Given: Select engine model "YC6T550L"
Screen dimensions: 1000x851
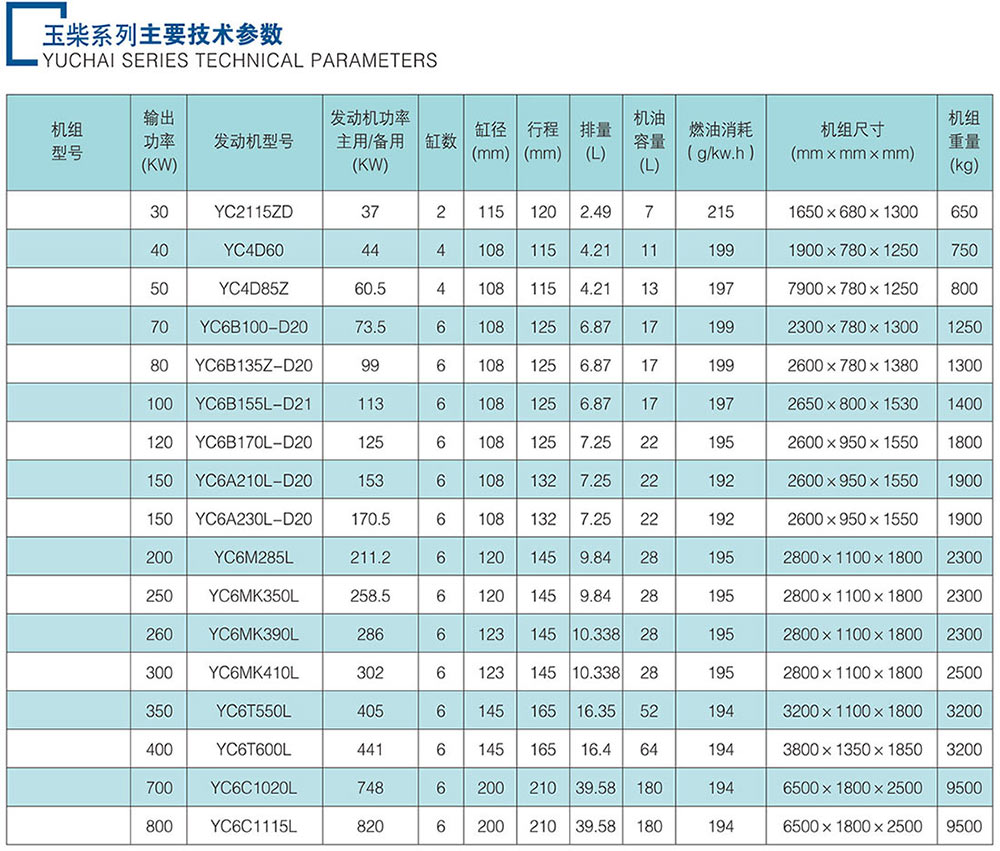Looking at the screenshot, I should coord(254,711).
